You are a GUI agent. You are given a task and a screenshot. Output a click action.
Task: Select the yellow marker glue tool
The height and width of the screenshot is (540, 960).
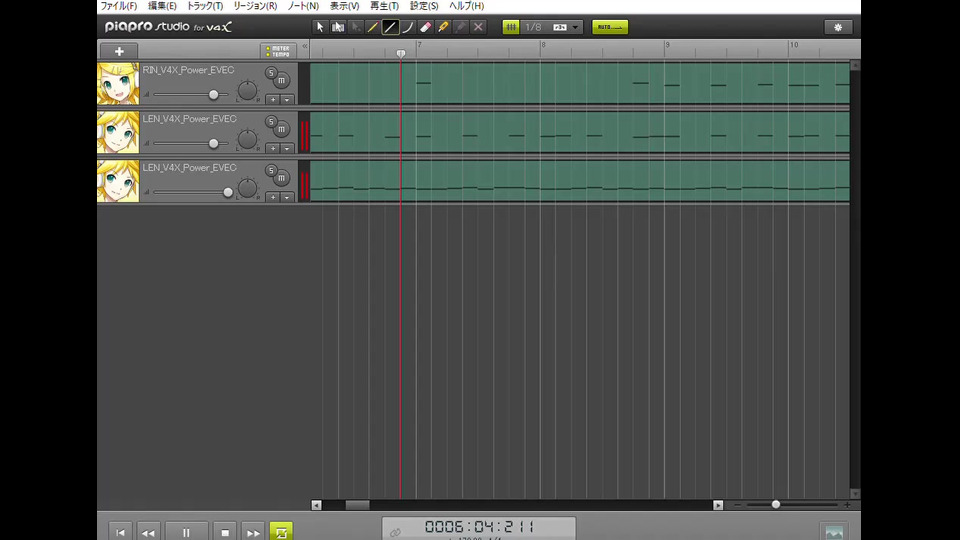tap(443, 27)
